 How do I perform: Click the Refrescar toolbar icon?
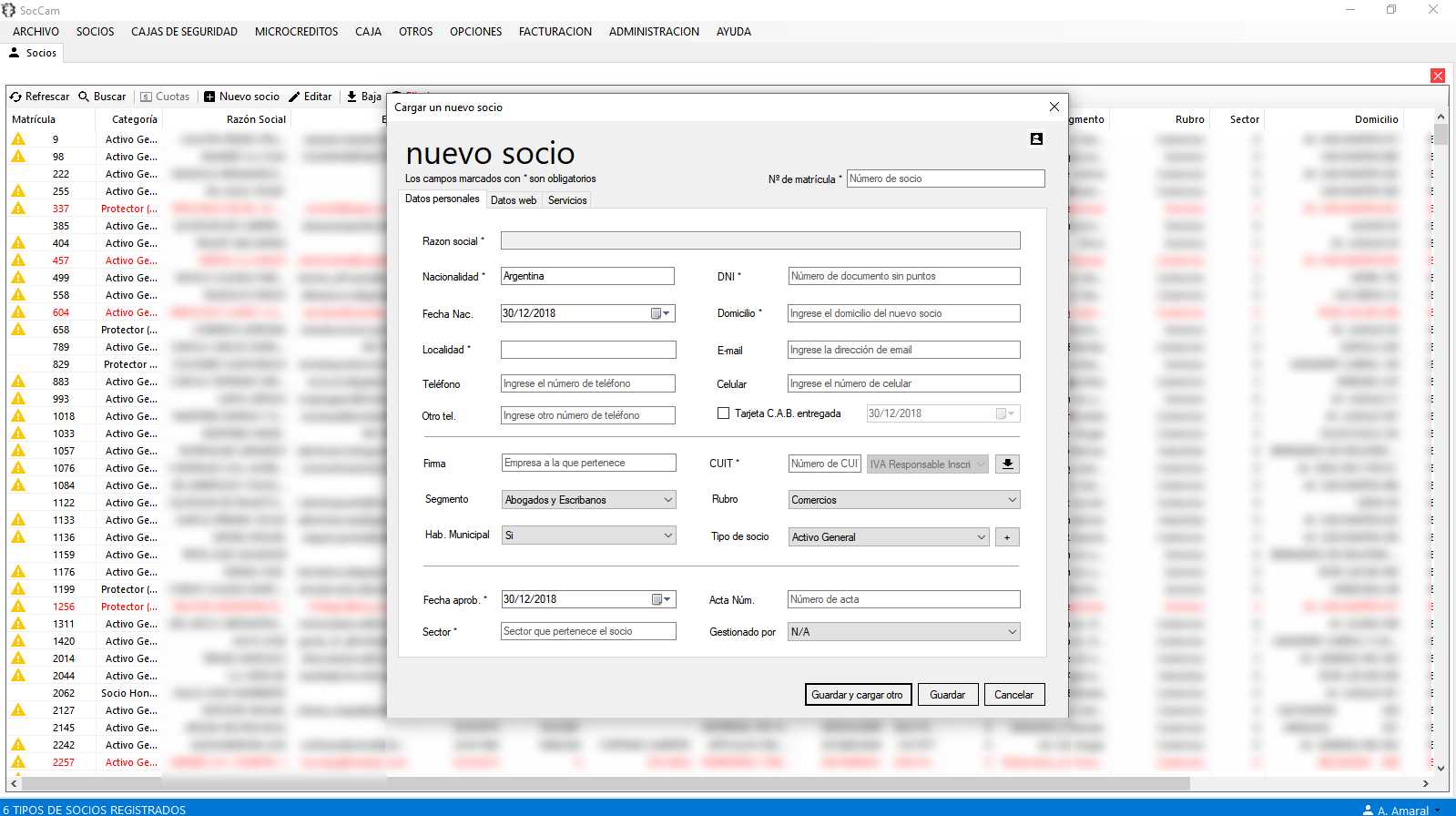coord(15,97)
